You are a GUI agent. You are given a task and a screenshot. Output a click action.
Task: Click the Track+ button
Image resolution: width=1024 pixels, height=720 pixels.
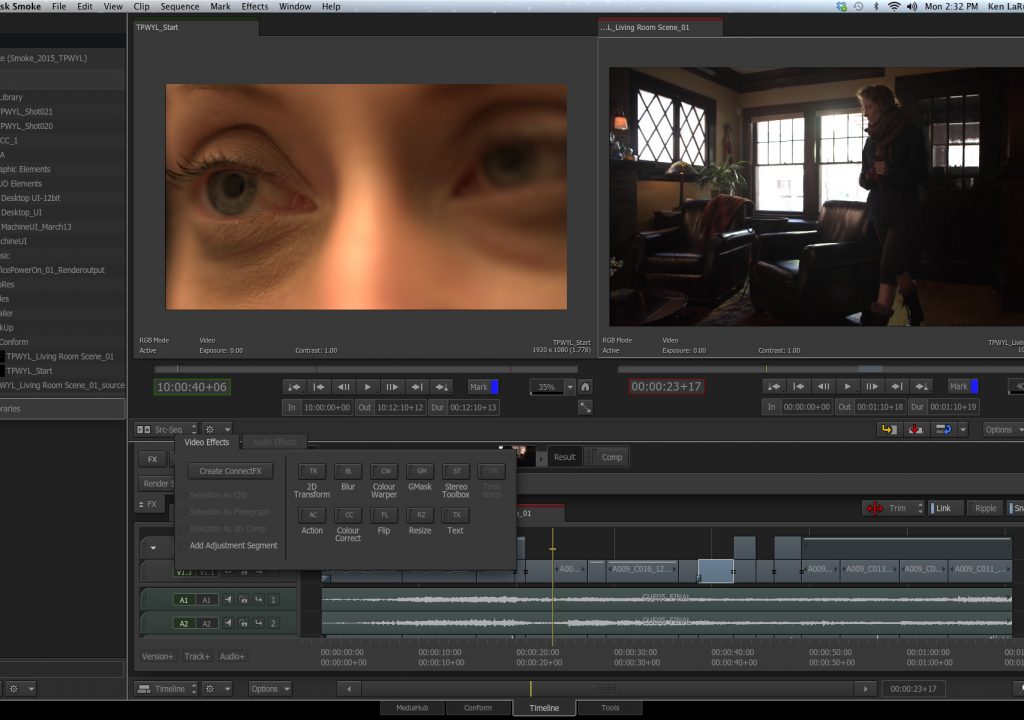click(197, 656)
